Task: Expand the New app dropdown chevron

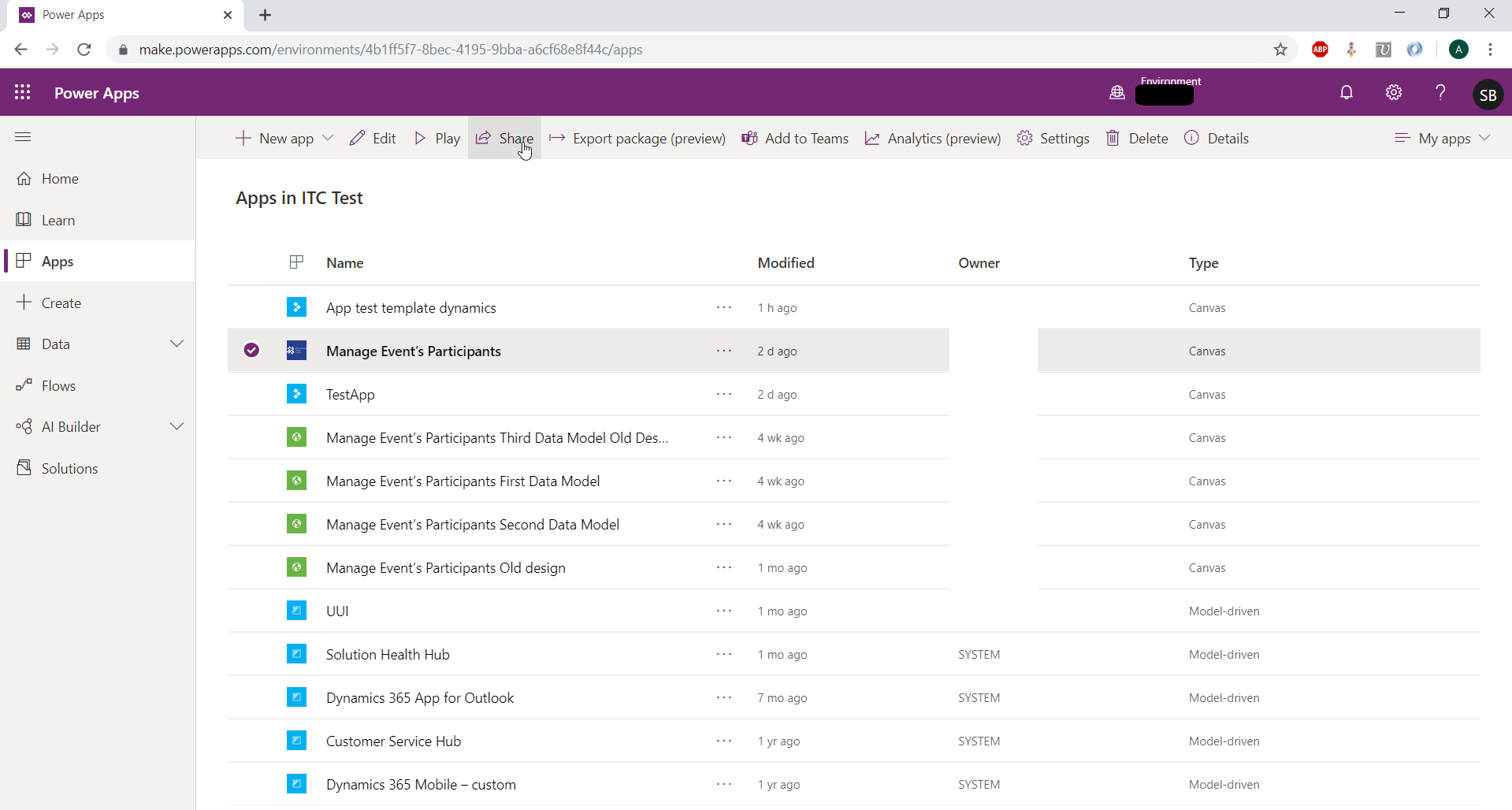Action: pos(328,138)
